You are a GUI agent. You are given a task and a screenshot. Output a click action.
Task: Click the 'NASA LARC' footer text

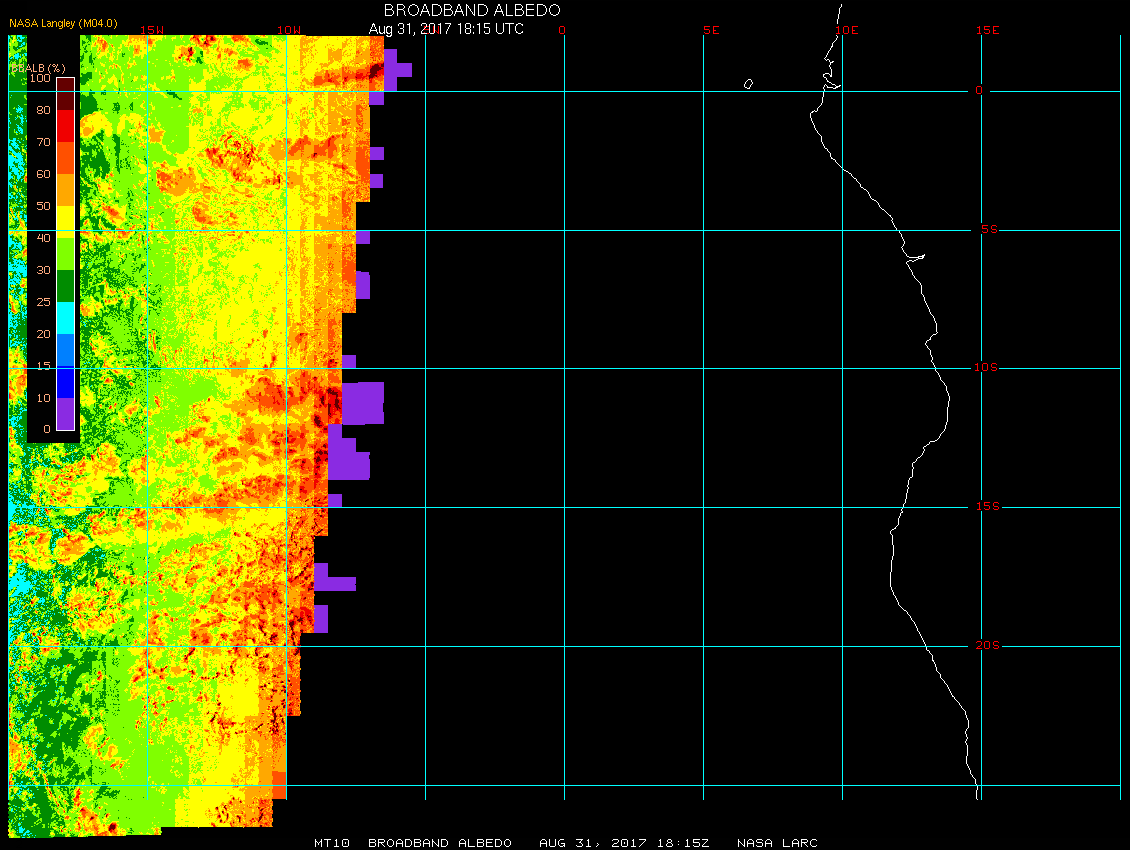[778, 843]
